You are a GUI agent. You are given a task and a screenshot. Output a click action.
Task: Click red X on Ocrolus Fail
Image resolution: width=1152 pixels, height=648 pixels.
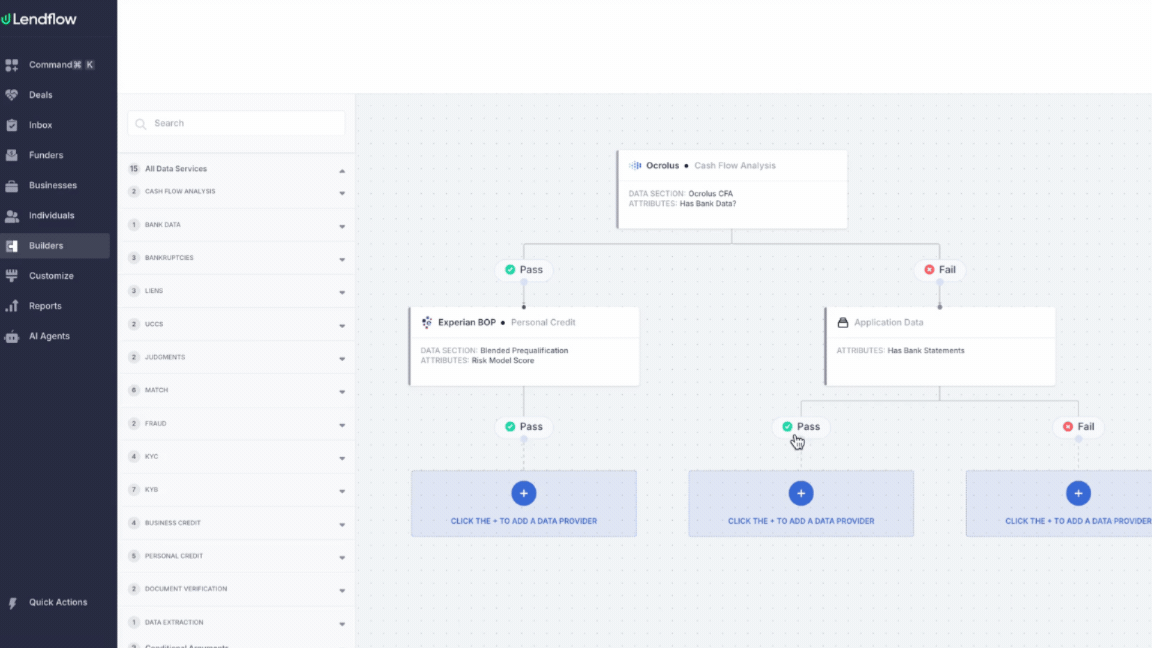click(x=929, y=270)
